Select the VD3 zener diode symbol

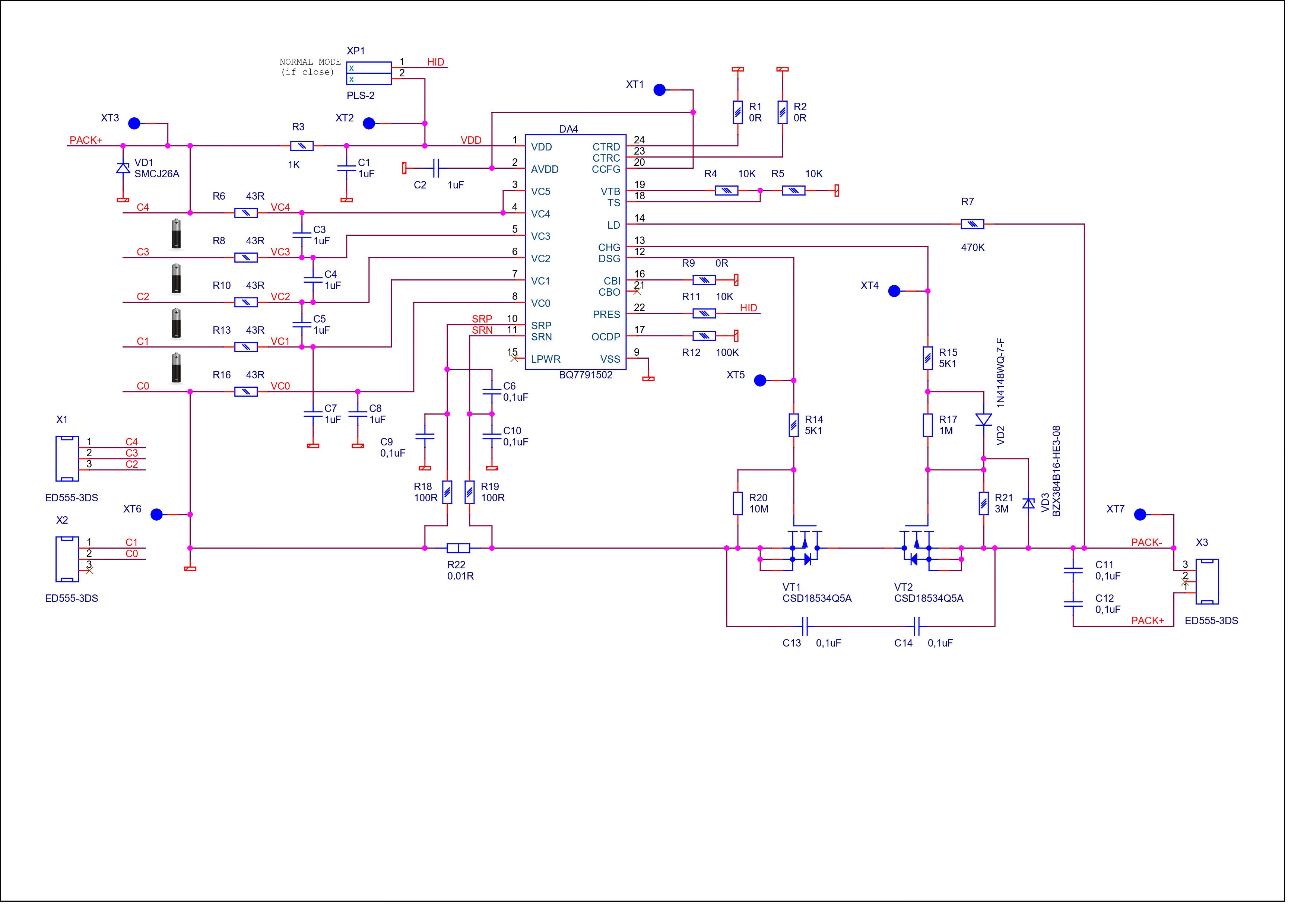pyautogui.click(x=1028, y=503)
